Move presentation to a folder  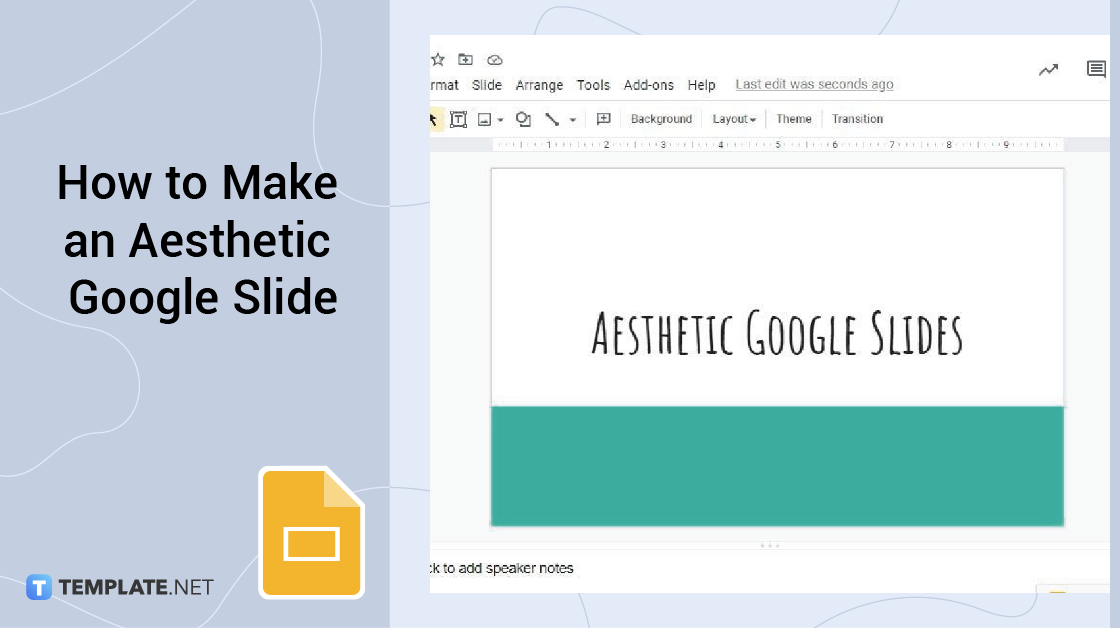pos(465,59)
